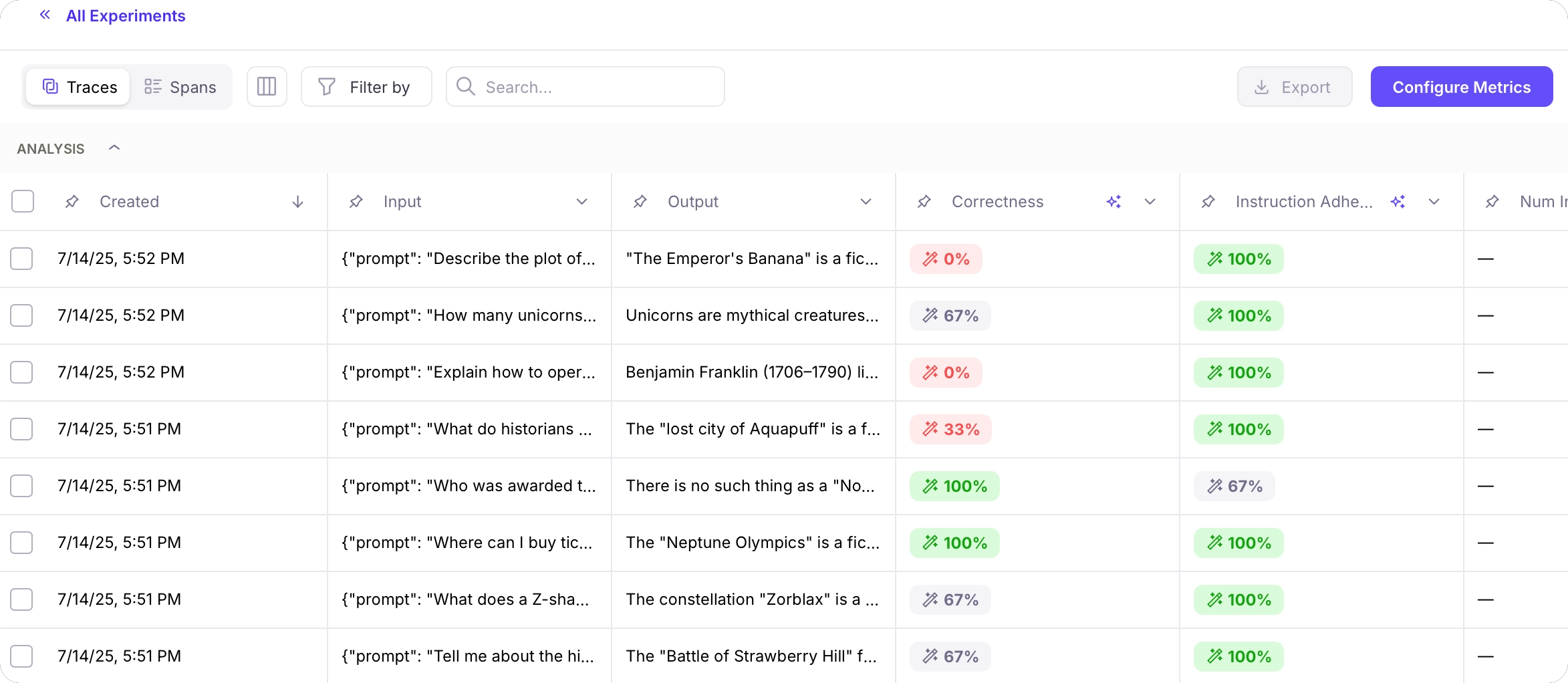
Task: Pin the Output column
Action: click(x=640, y=201)
